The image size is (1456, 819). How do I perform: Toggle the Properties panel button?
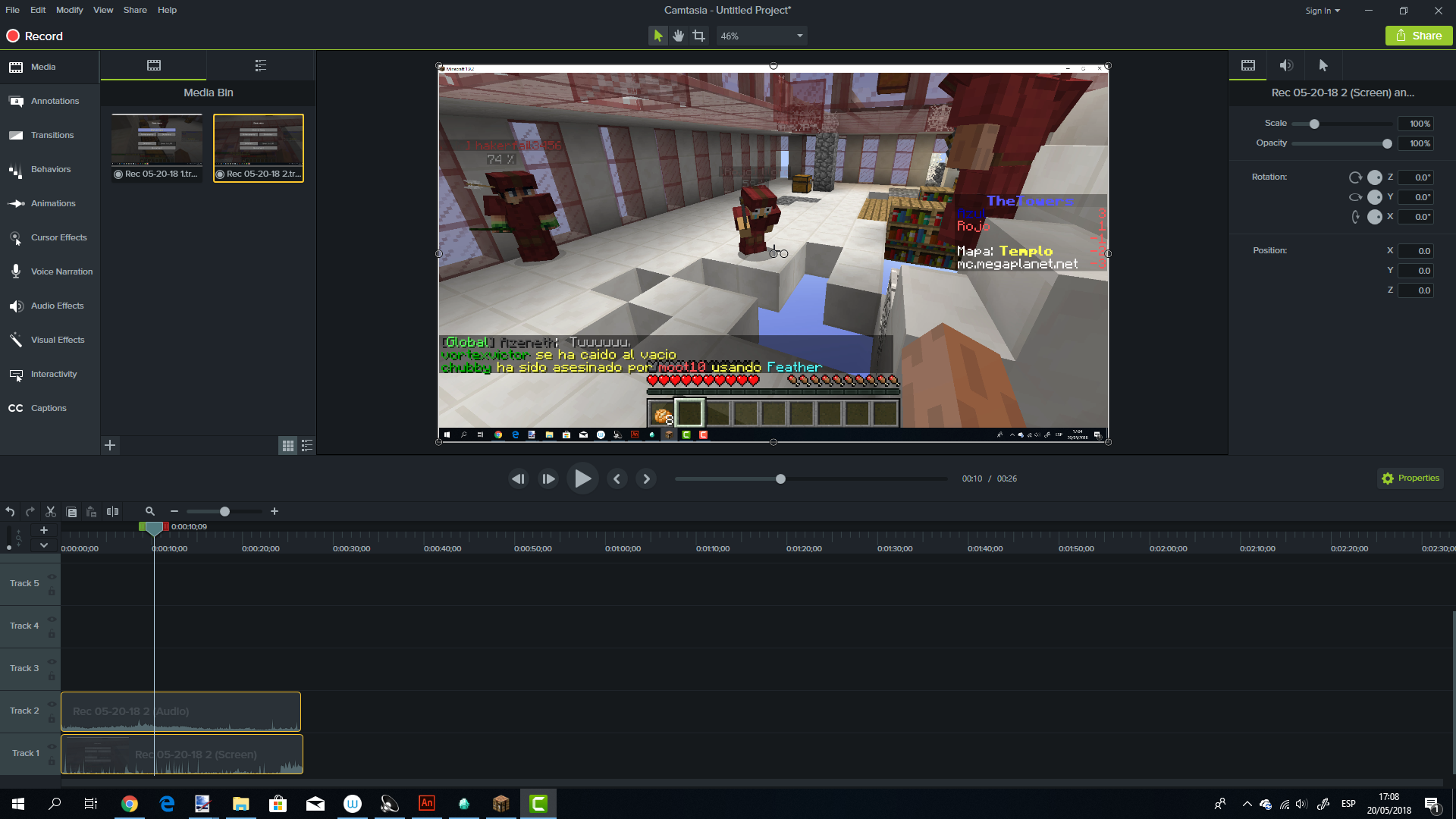tap(1410, 479)
